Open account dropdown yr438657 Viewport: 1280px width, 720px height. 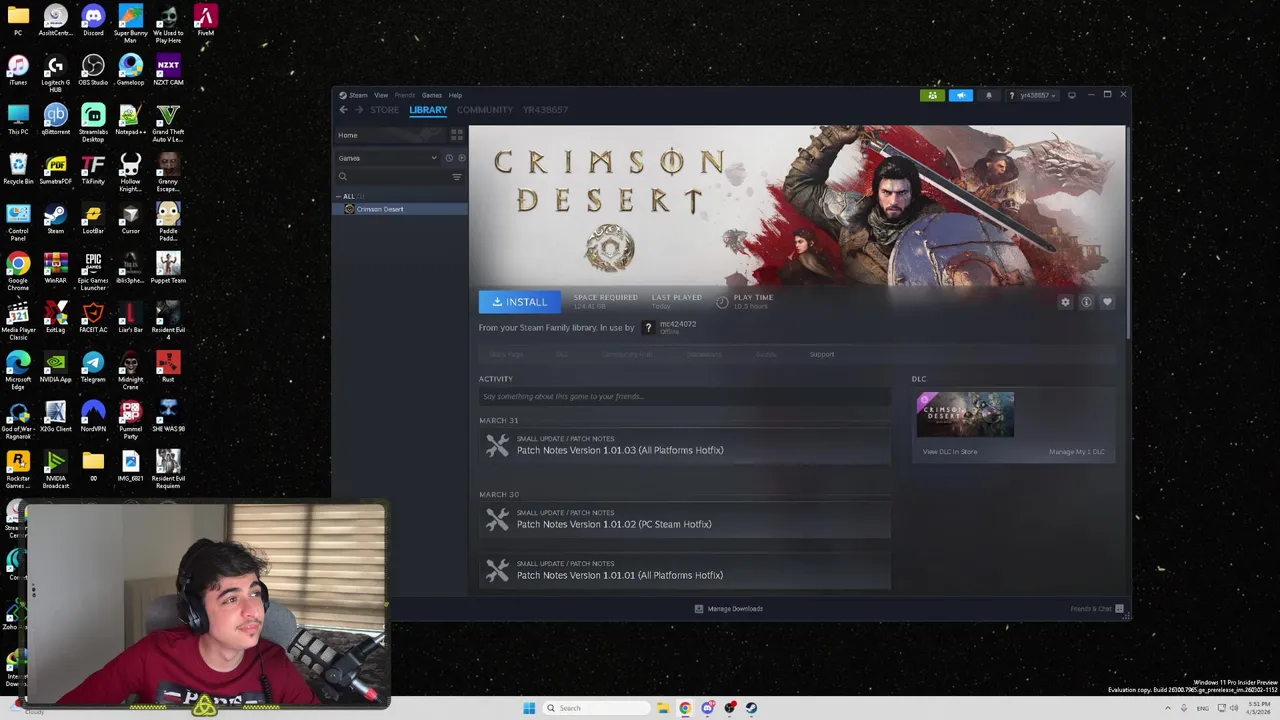pos(1030,95)
